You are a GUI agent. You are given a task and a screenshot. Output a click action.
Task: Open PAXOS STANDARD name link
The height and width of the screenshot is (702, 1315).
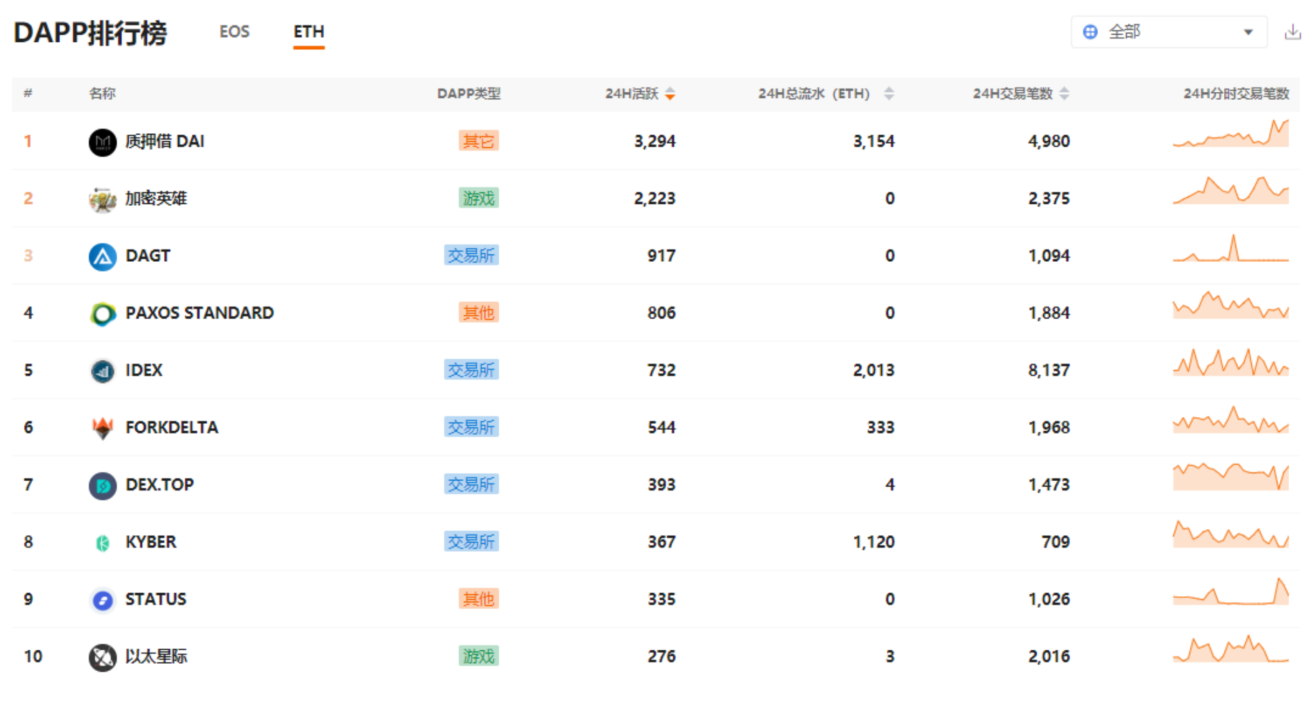pos(200,312)
